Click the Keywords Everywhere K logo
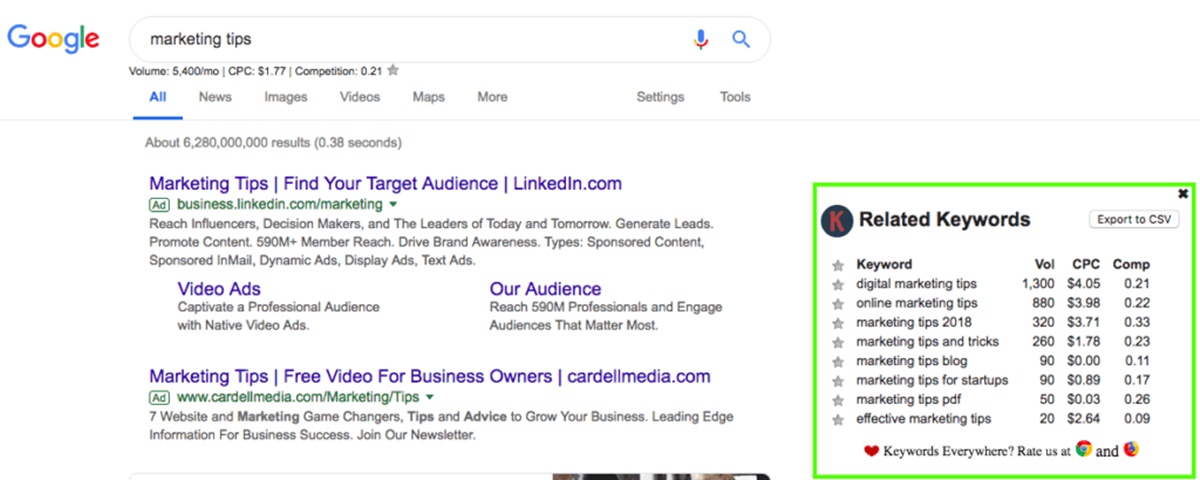This screenshot has width=1200, height=480. [x=836, y=221]
